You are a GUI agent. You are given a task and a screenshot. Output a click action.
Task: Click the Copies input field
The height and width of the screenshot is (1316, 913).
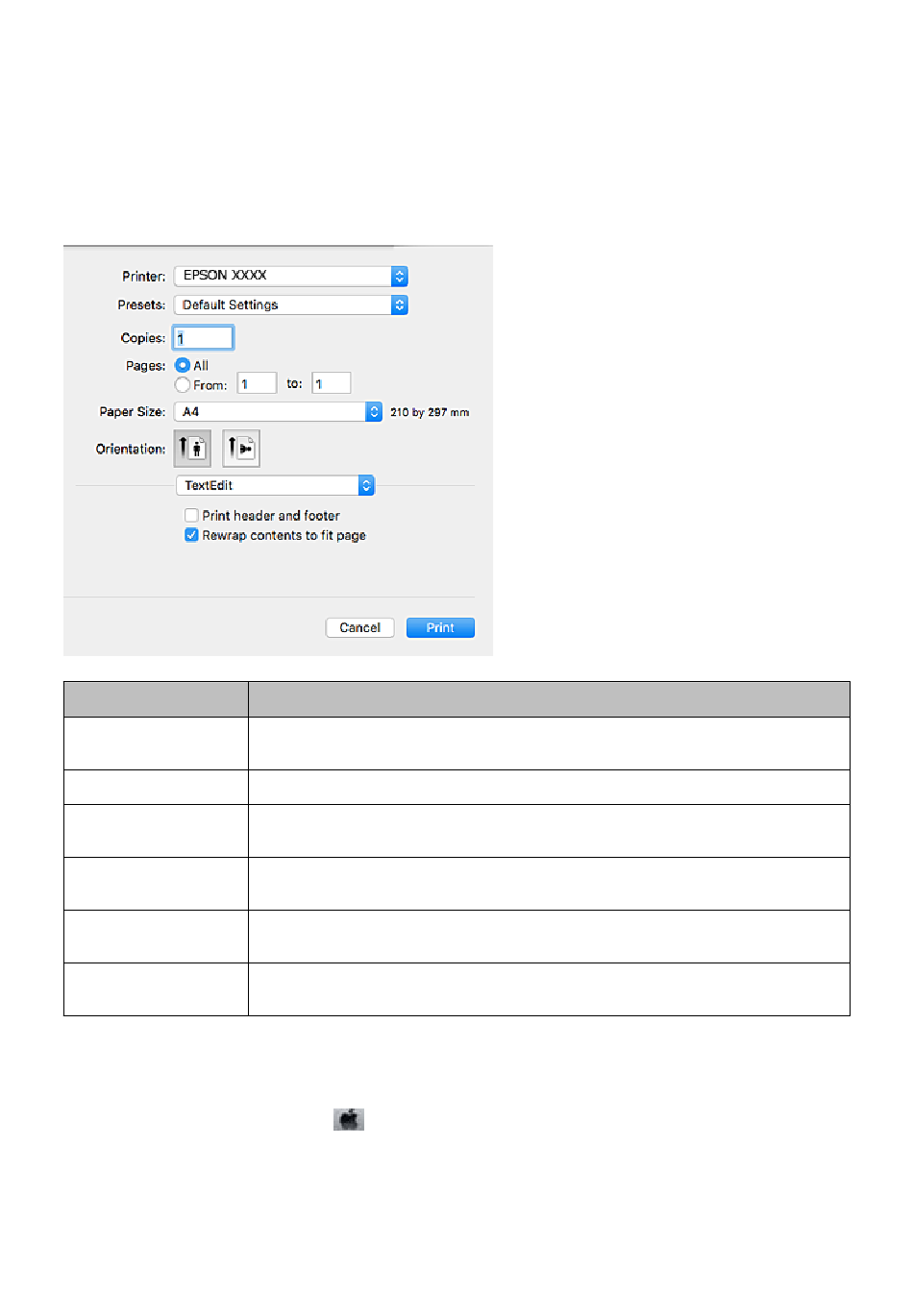pos(204,338)
